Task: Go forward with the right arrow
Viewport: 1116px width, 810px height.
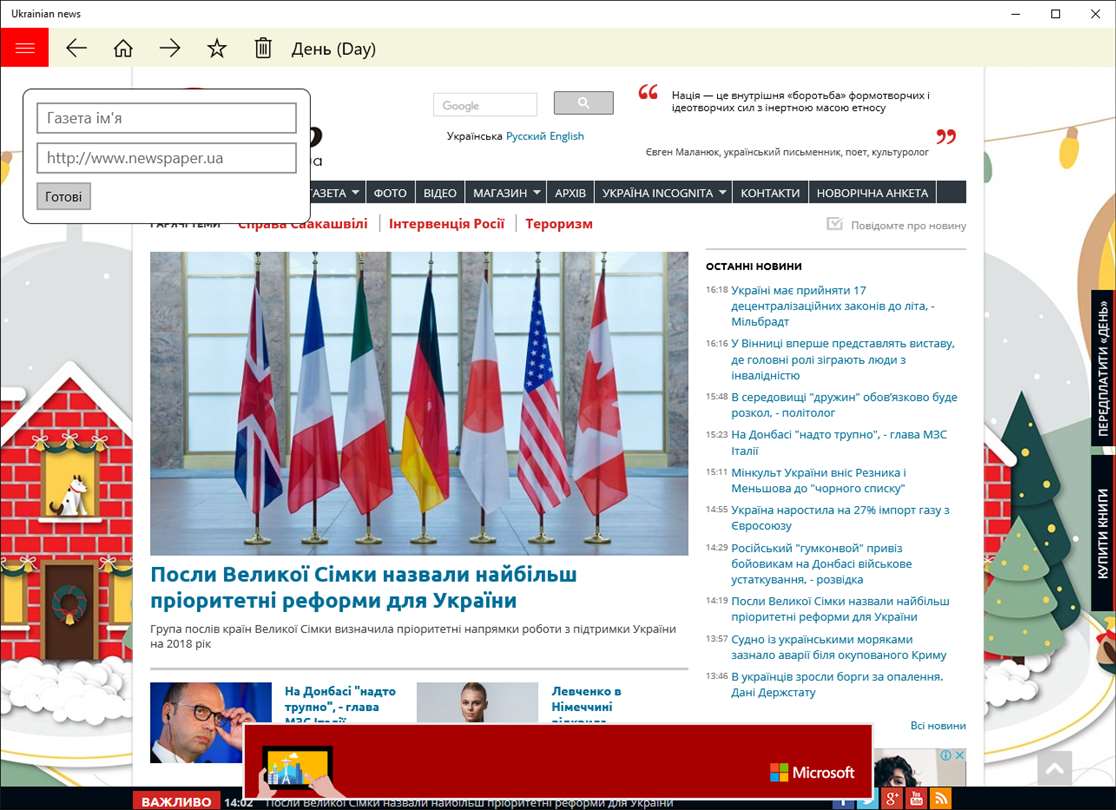Action: (170, 48)
